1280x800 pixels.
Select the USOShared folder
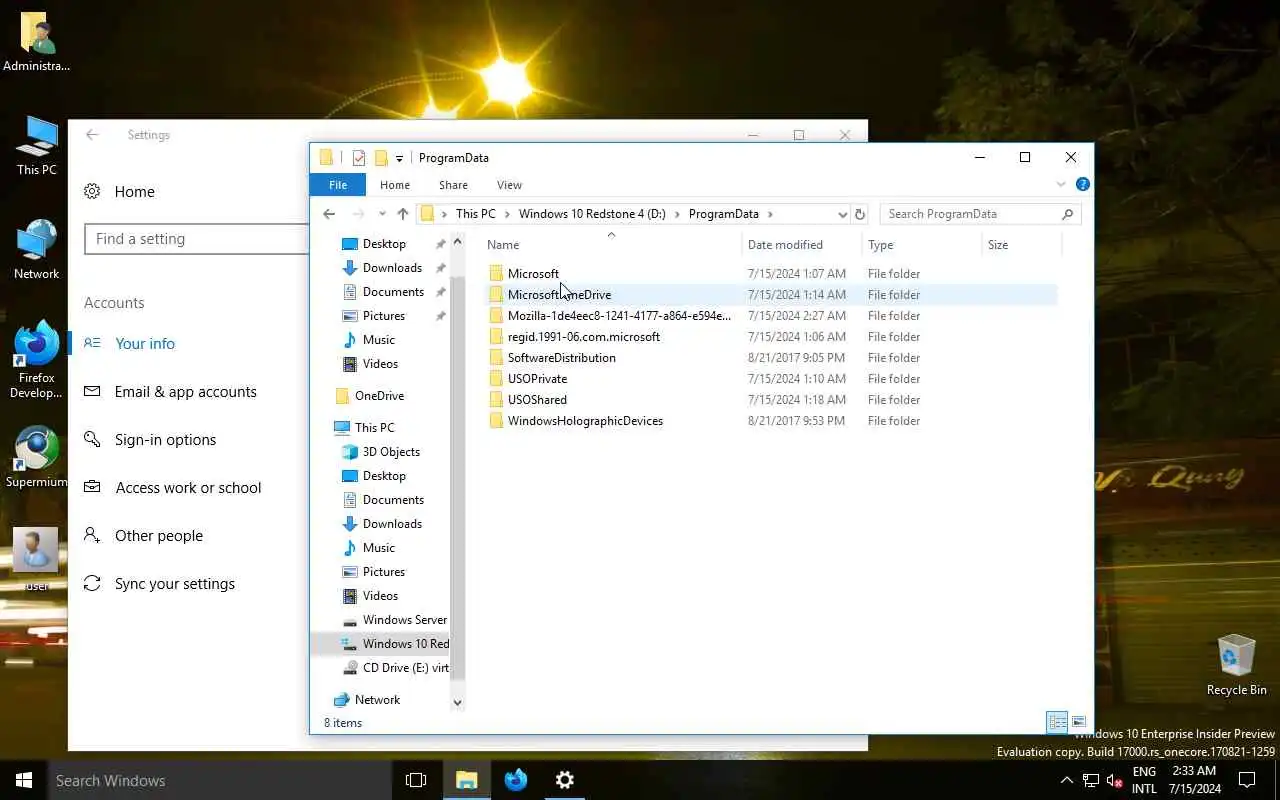[537, 399]
